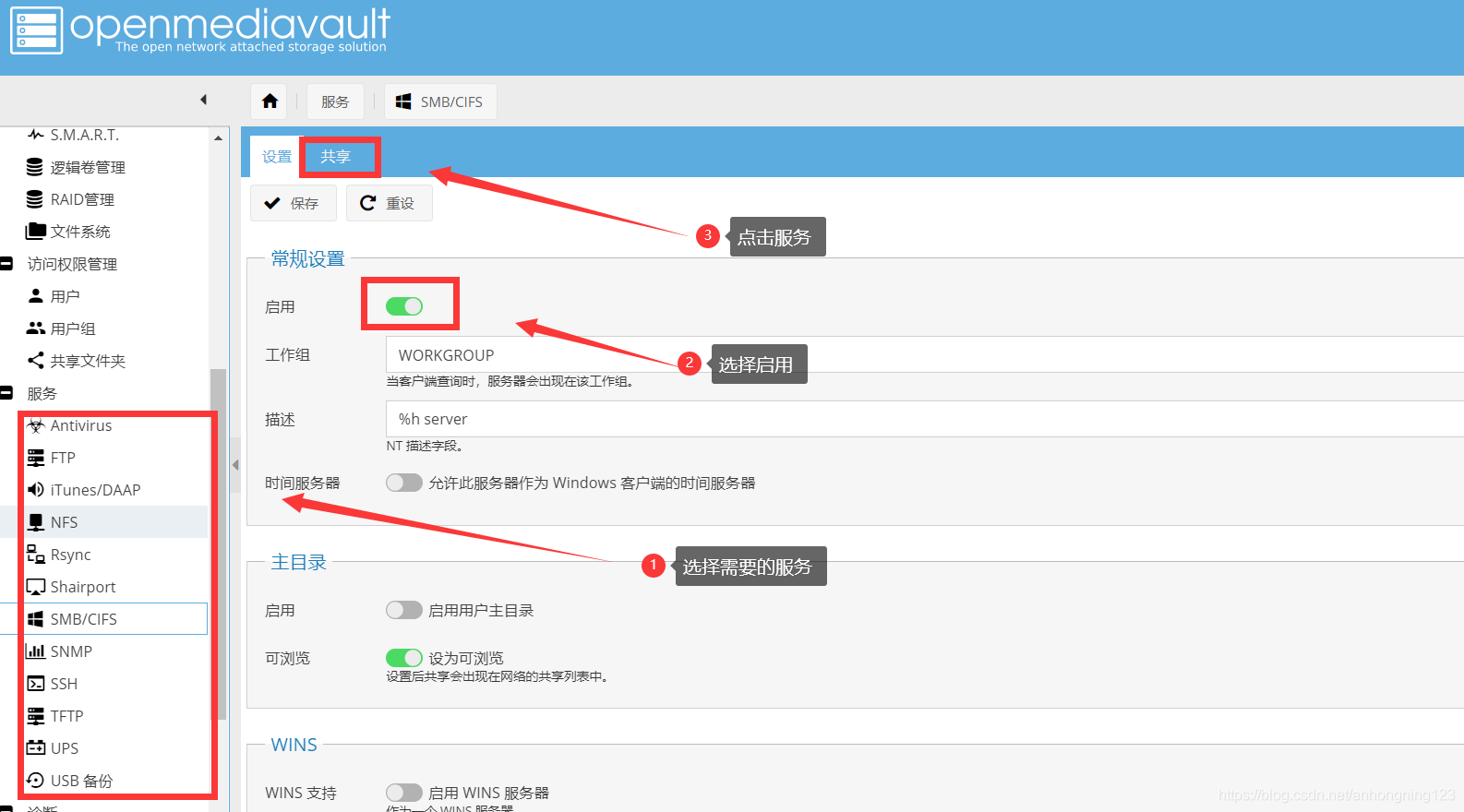Open the Rsync service icon

coord(36,554)
